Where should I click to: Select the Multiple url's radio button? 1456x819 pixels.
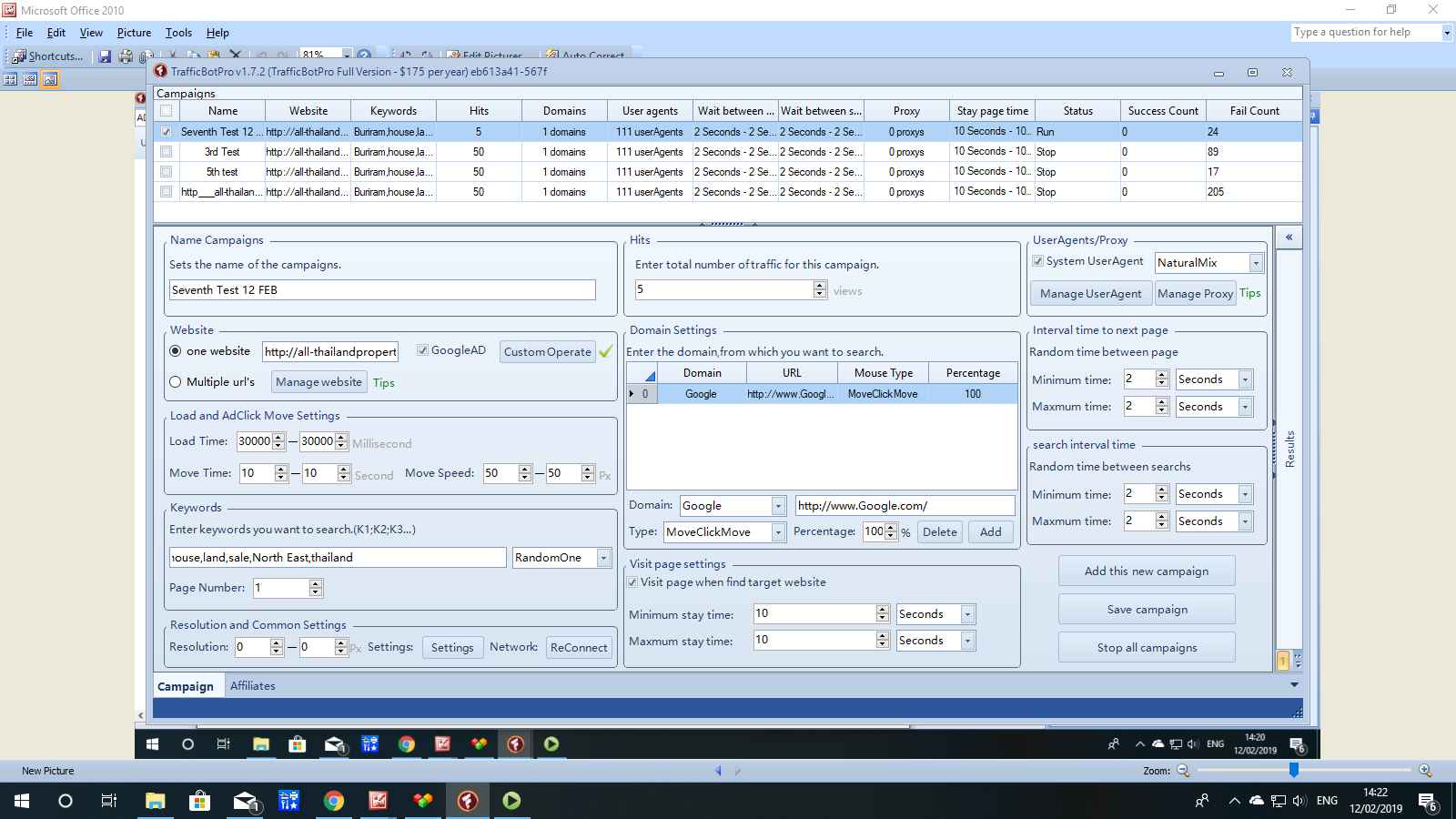[x=176, y=382]
